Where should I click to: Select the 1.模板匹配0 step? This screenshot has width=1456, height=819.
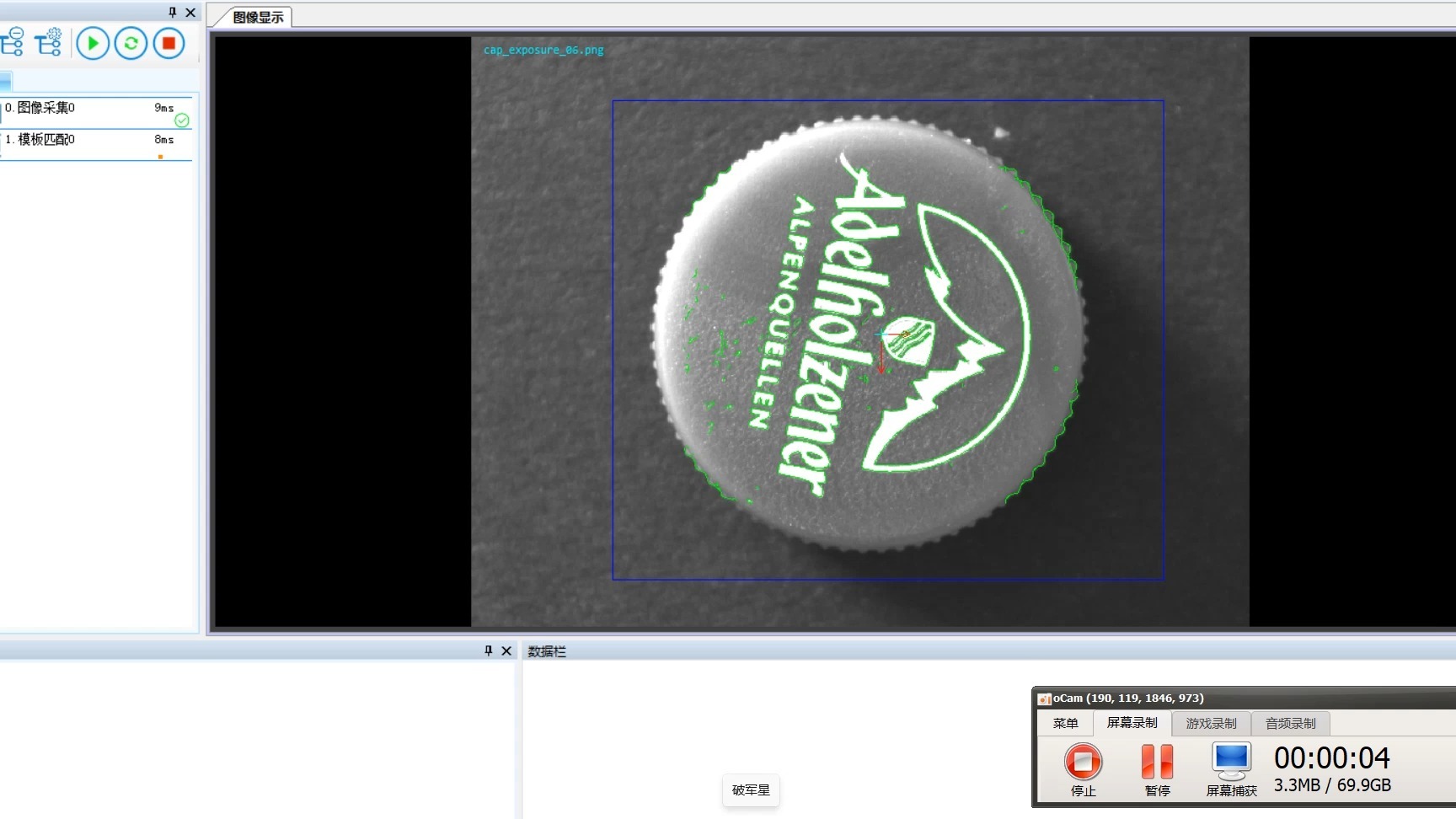tap(97, 144)
